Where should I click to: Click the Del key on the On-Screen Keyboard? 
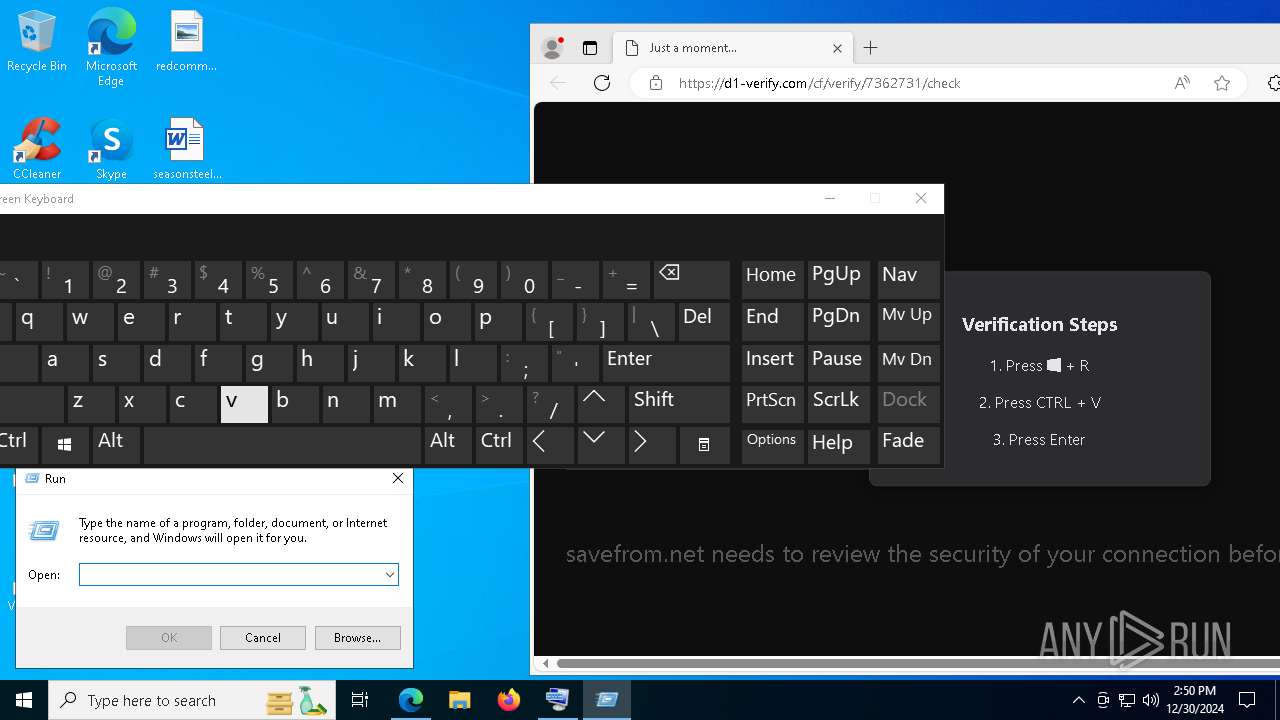705,322
